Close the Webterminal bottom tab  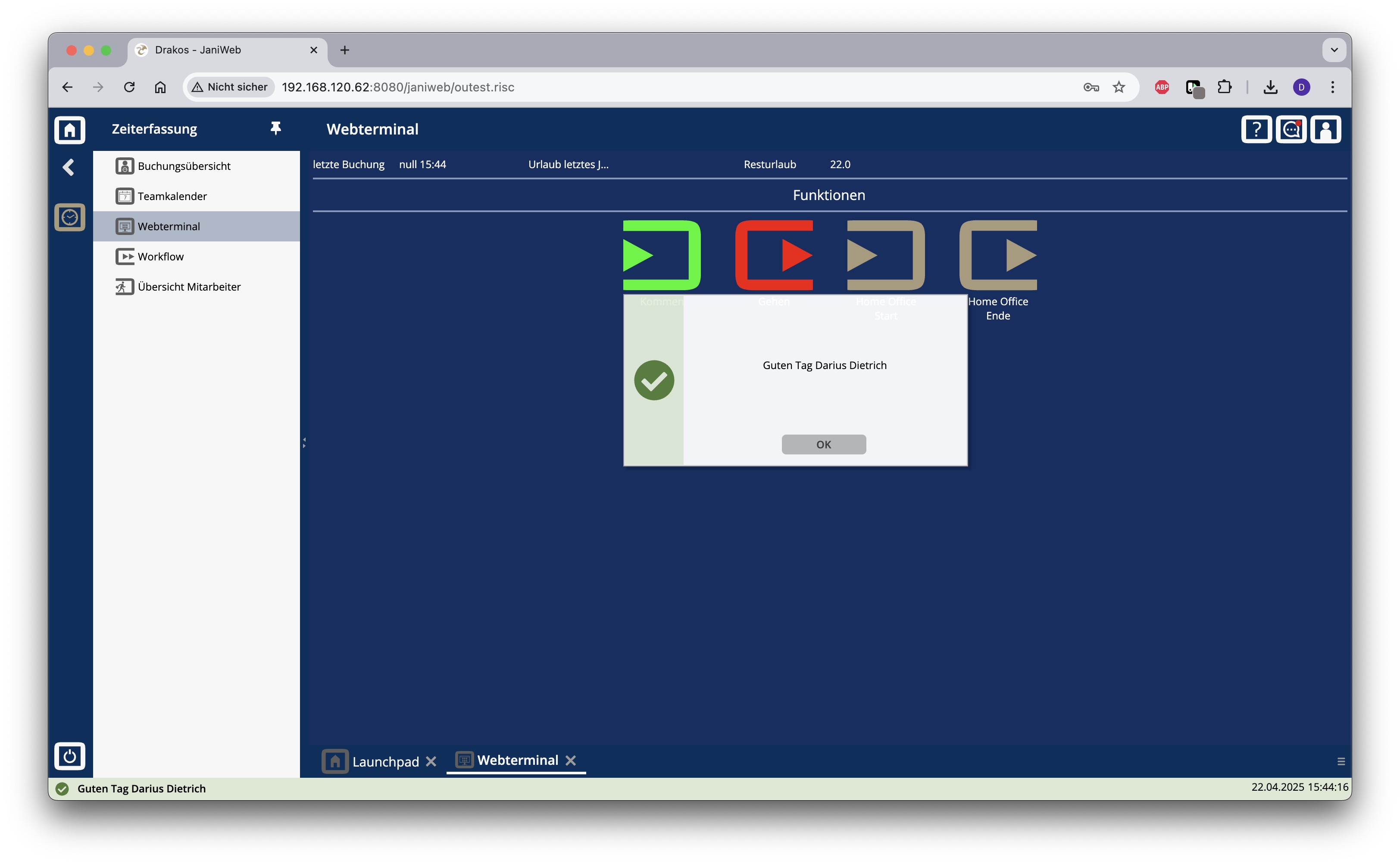(571, 760)
